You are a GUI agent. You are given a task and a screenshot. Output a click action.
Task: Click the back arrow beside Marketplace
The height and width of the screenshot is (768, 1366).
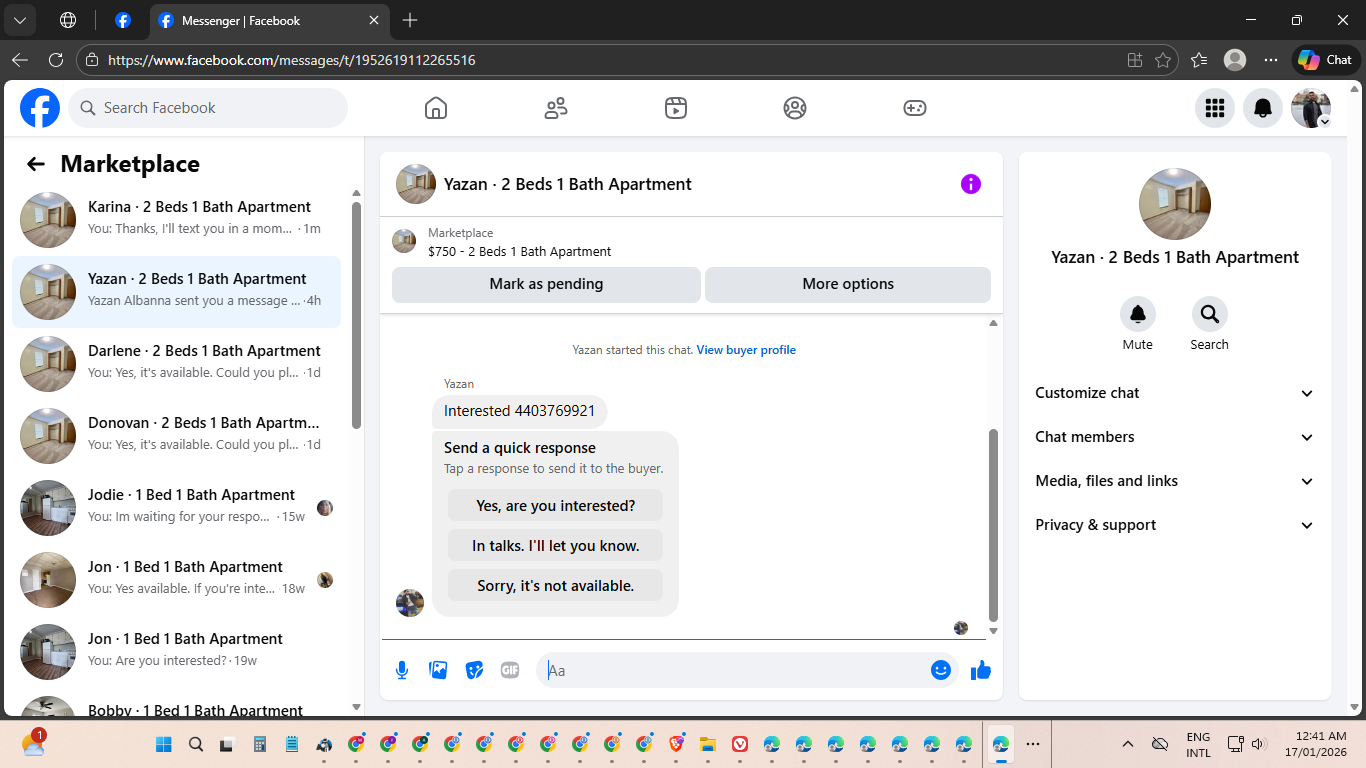tap(36, 164)
